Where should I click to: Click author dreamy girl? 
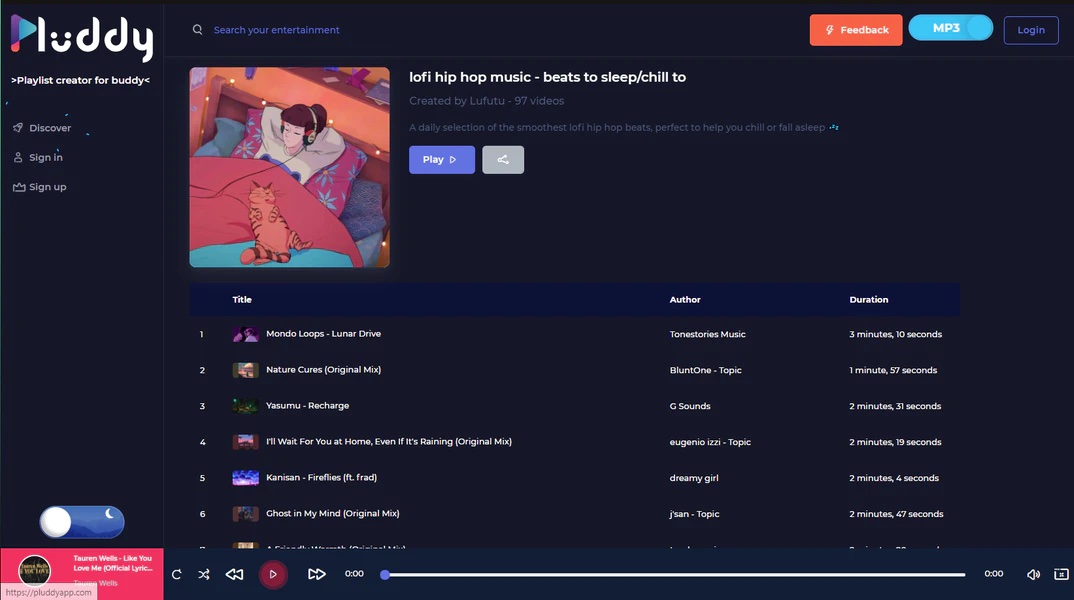694,478
